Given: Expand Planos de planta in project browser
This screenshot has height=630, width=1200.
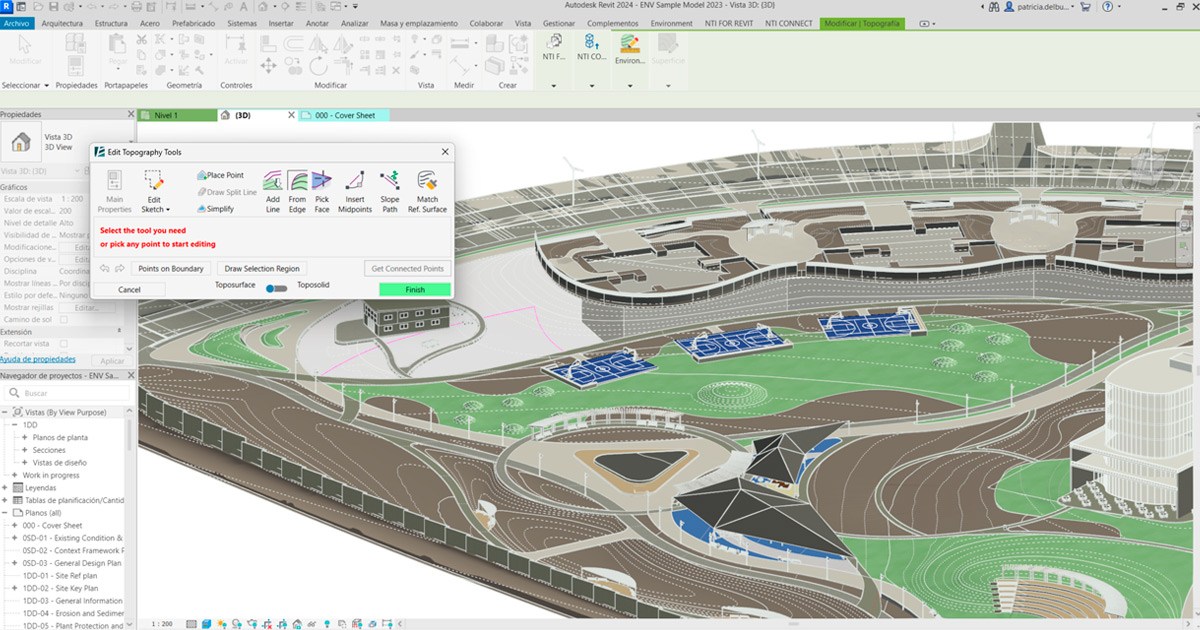Looking at the screenshot, I should pyautogui.click(x=24, y=437).
